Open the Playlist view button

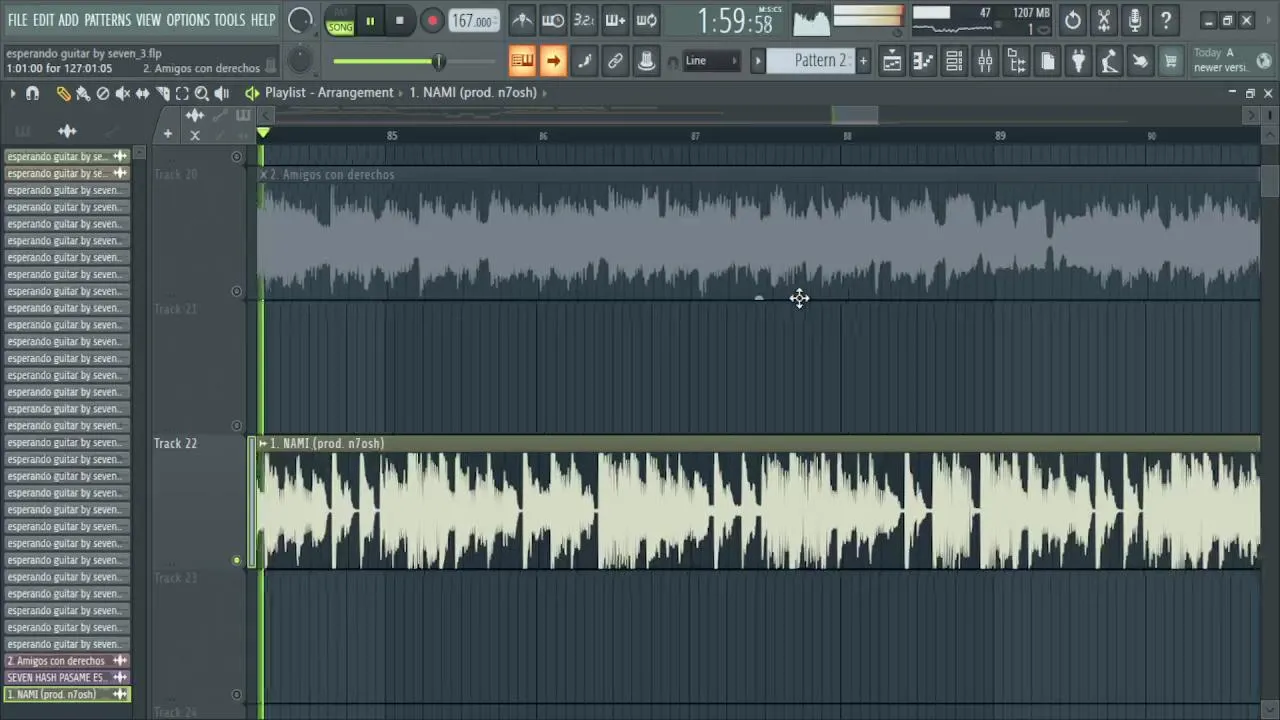pos(892,61)
